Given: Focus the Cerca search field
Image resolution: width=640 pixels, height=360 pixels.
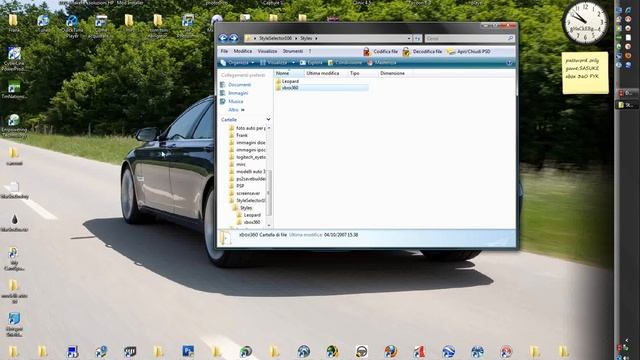Looking at the screenshot, I should (x=465, y=38).
